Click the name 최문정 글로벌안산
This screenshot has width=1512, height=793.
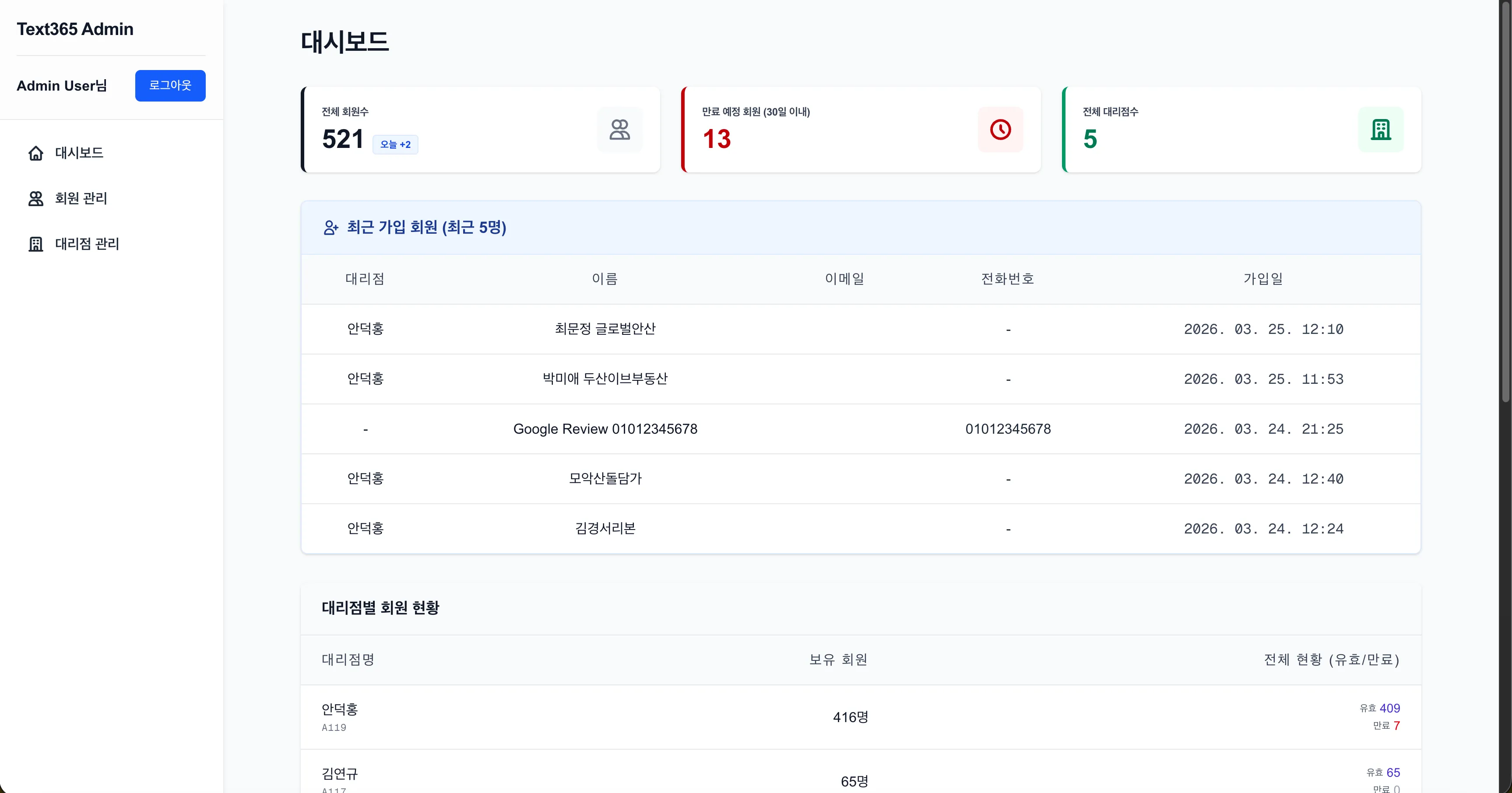605,329
